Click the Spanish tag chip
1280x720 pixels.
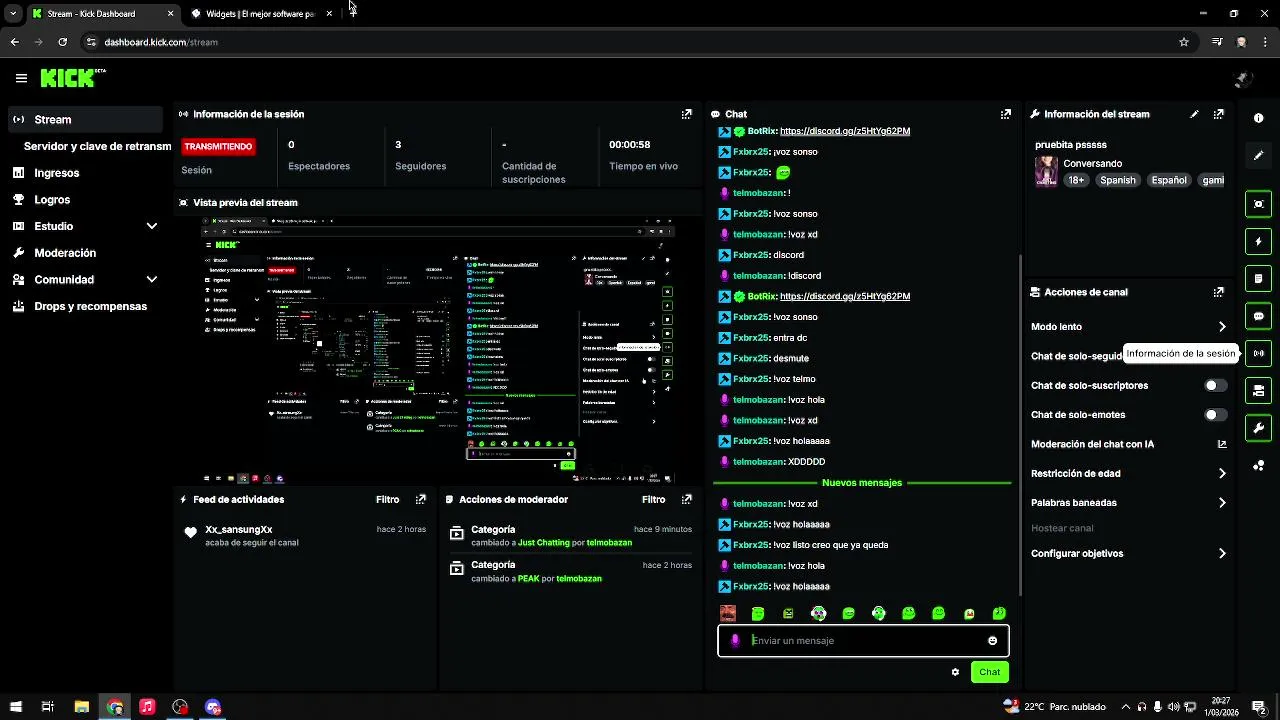pyautogui.click(x=1118, y=180)
